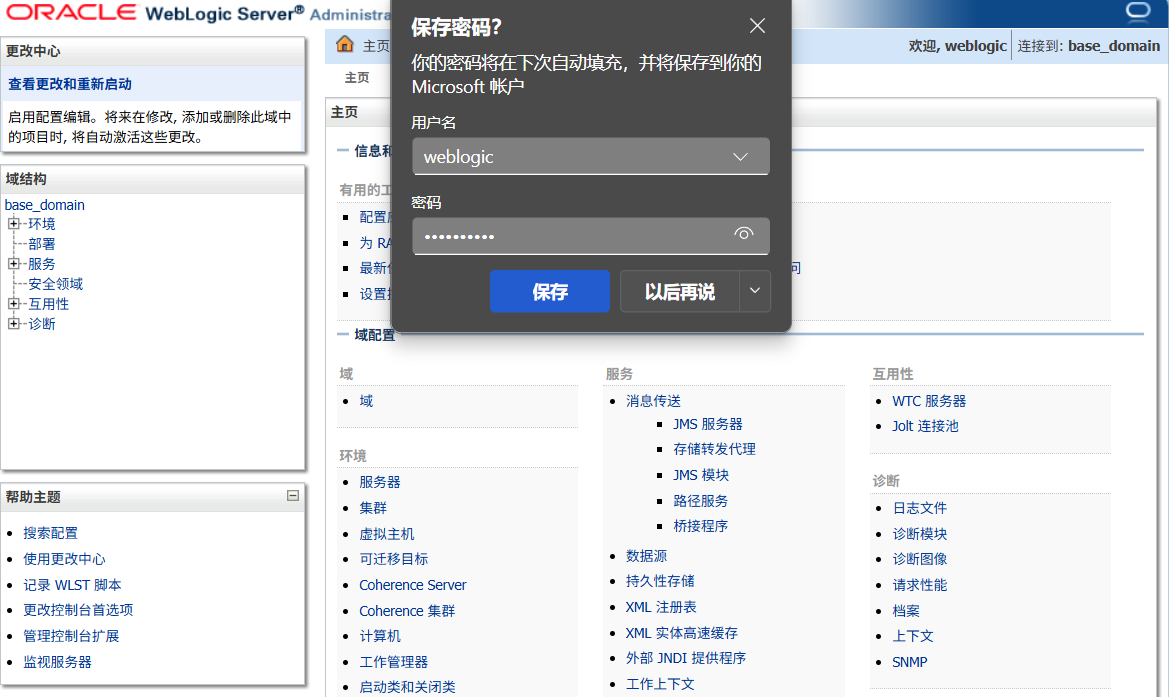Image resolution: width=1169 pixels, height=697 pixels.
Task: Open base_domain root in domain tree
Action: 45,205
